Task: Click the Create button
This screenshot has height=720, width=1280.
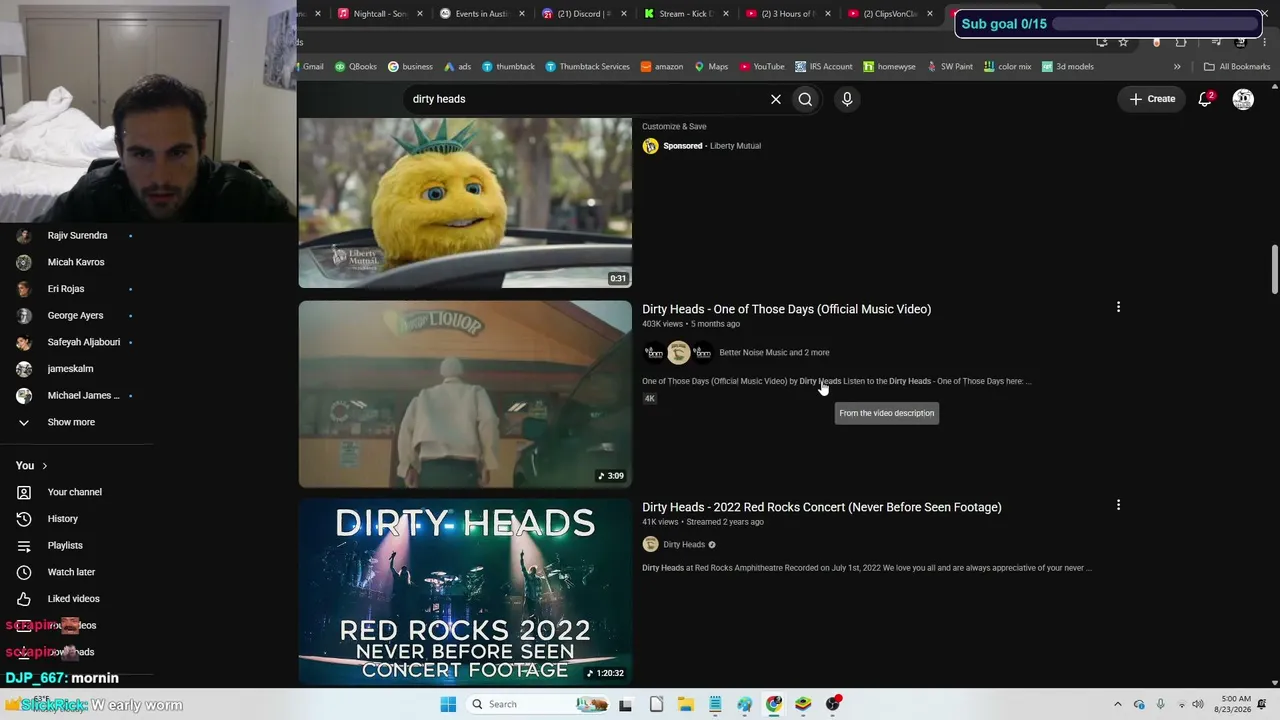Action: [1152, 99]
